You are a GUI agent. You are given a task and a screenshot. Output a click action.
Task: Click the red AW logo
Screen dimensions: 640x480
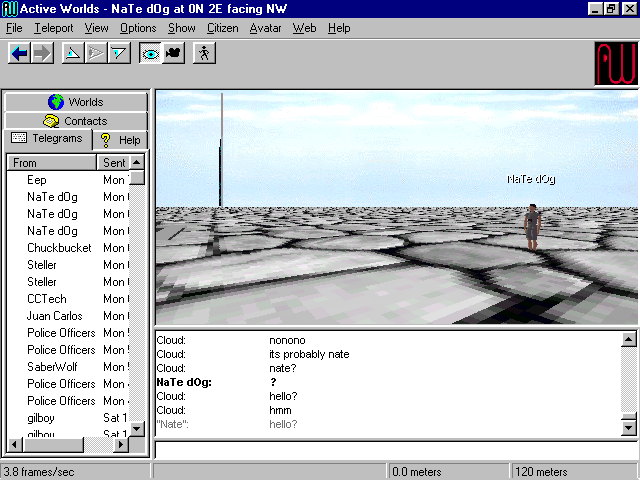coord(616,64)
